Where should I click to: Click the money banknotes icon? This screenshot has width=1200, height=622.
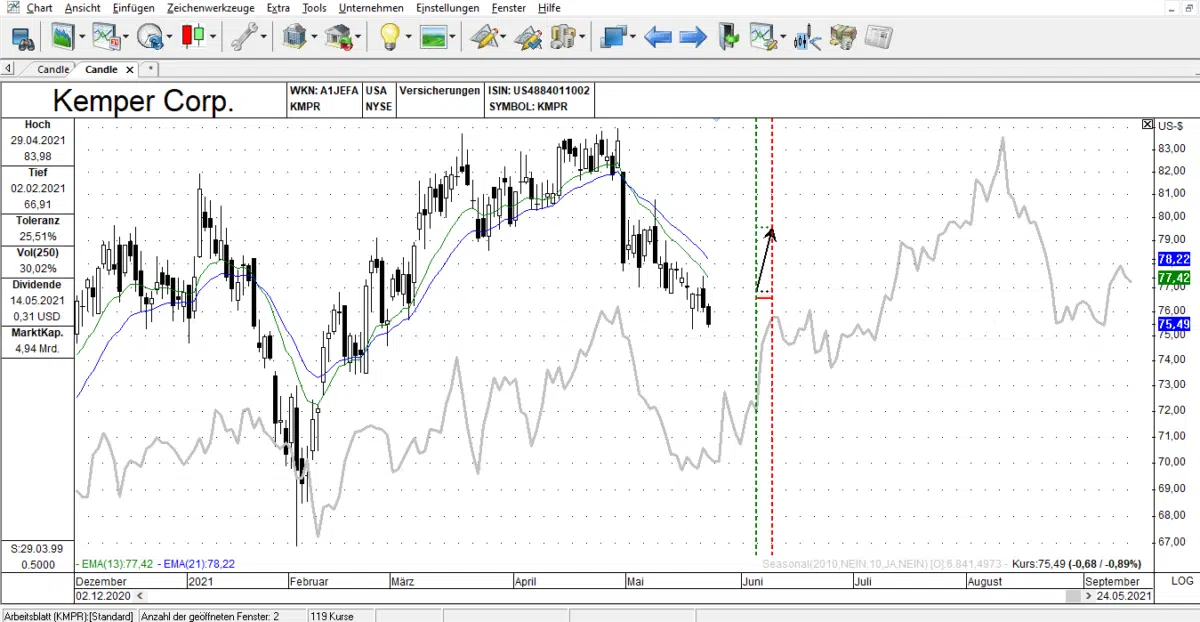pos(844,38)
